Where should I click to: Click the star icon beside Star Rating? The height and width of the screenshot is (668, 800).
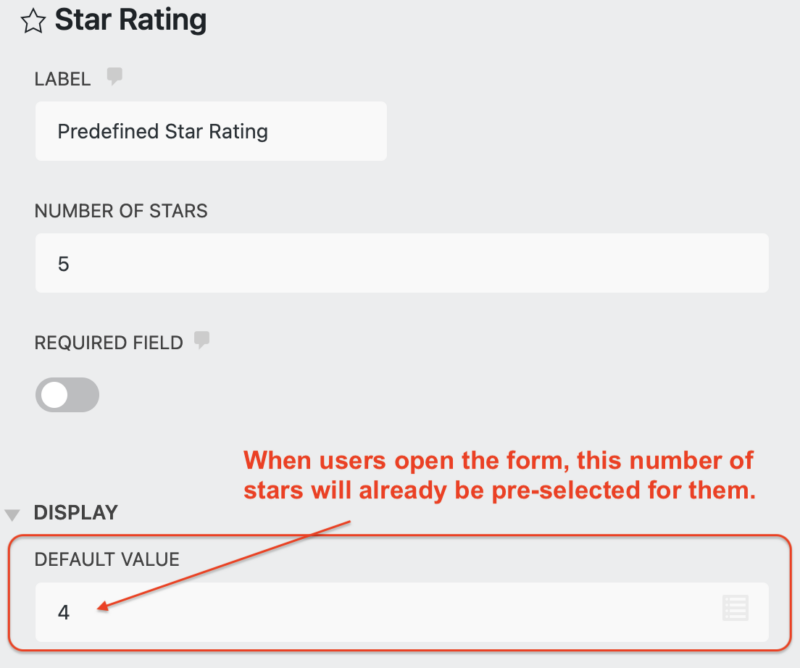click(x=33, y=20)
